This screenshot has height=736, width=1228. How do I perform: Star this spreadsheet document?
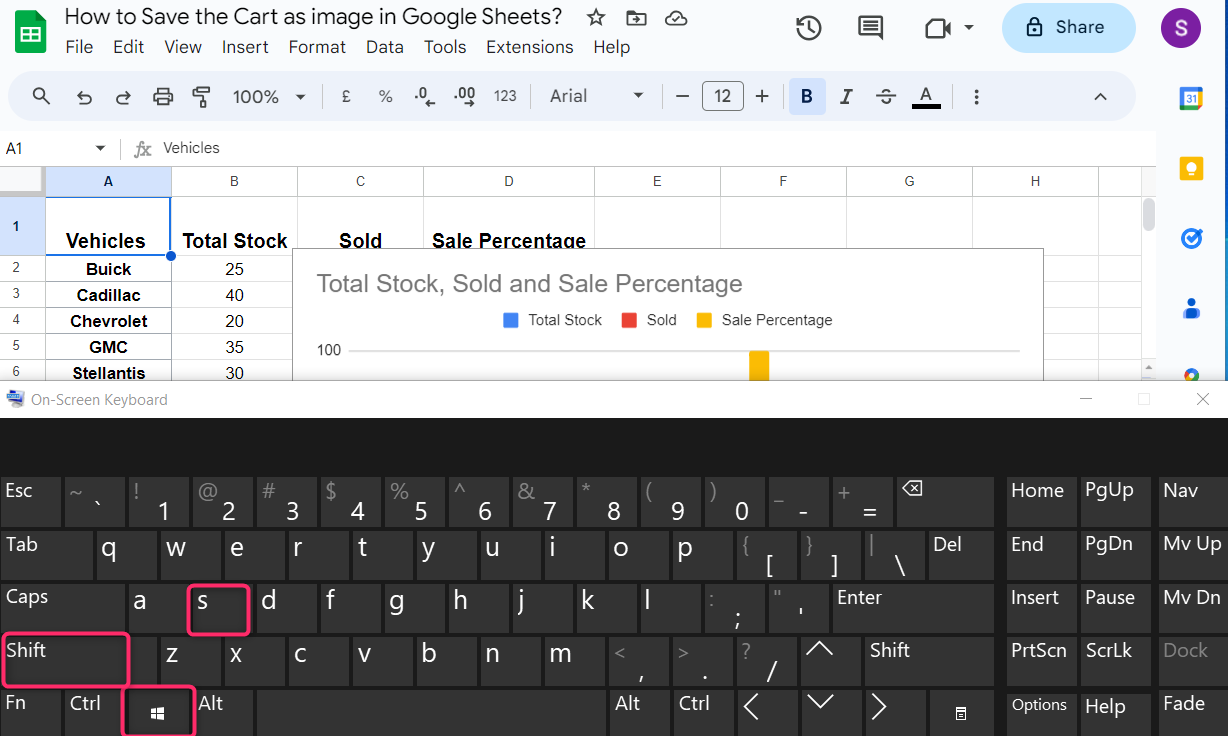coord(596,18)
